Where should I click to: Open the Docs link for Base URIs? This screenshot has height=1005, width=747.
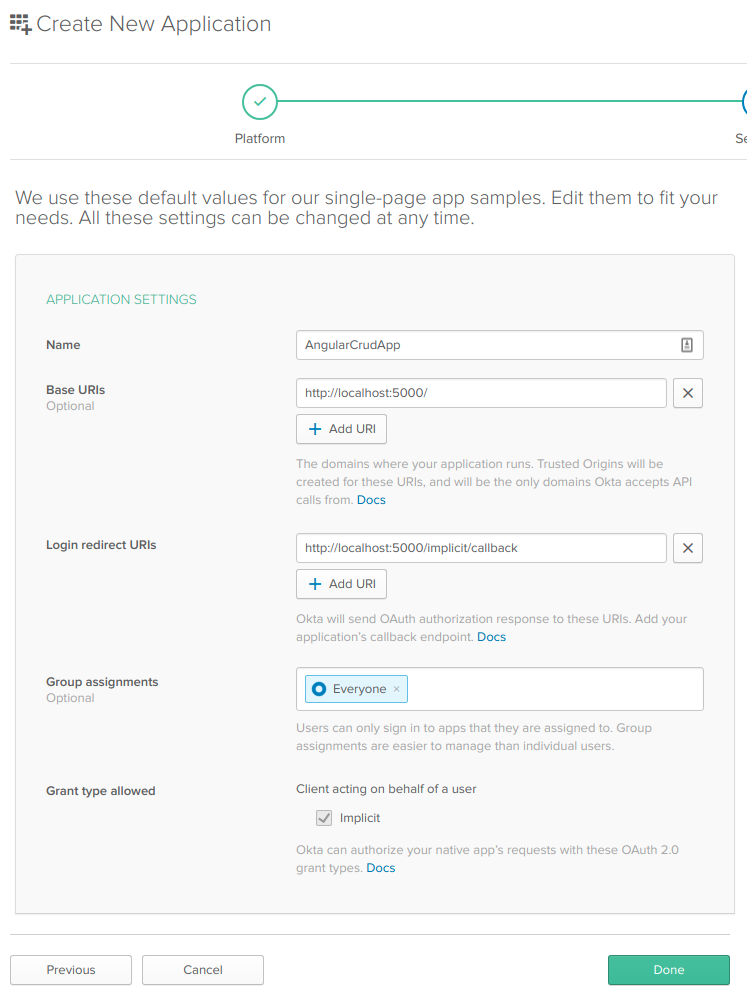[371, 500]
